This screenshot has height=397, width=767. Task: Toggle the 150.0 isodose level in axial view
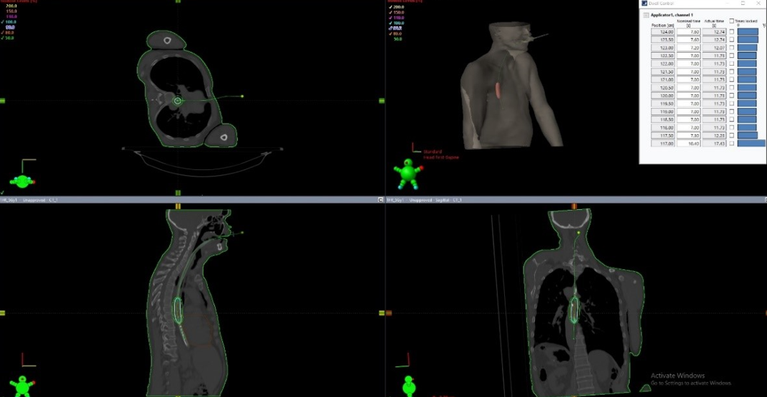coord(11,11)
